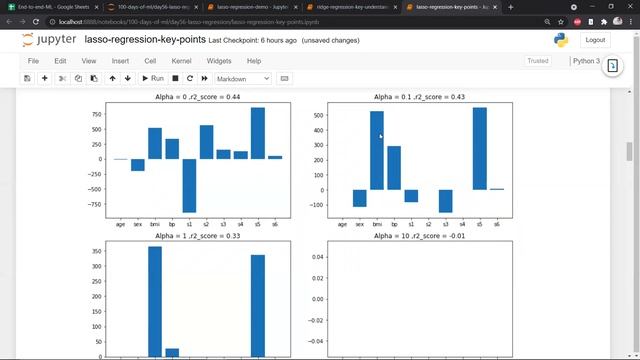
Task: Toggle the Trusted notebook indicator
Action: (x=538, y=61)
